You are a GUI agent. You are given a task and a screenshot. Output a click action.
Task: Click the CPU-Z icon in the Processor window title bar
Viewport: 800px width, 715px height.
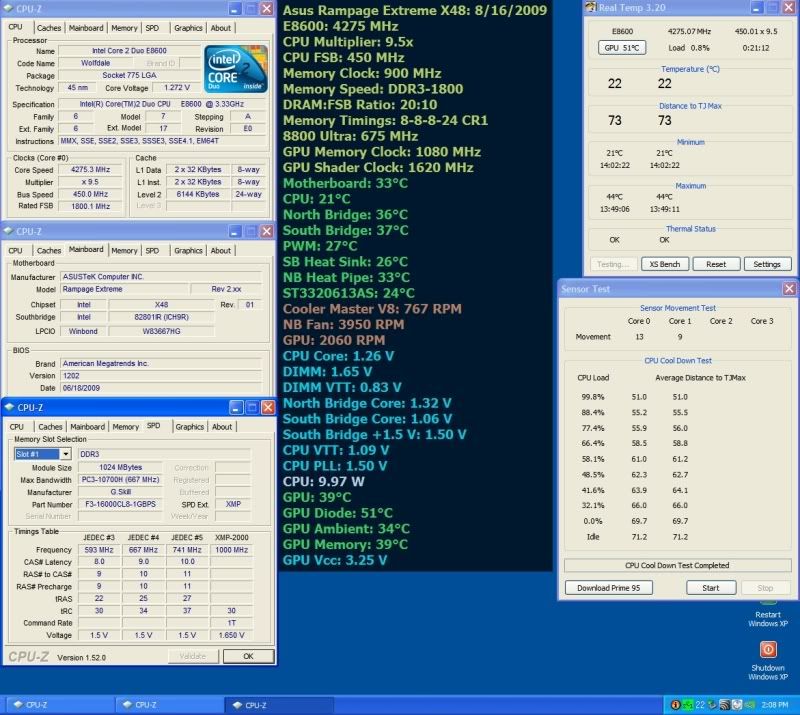pyautogui.click(x=8, y=9)
